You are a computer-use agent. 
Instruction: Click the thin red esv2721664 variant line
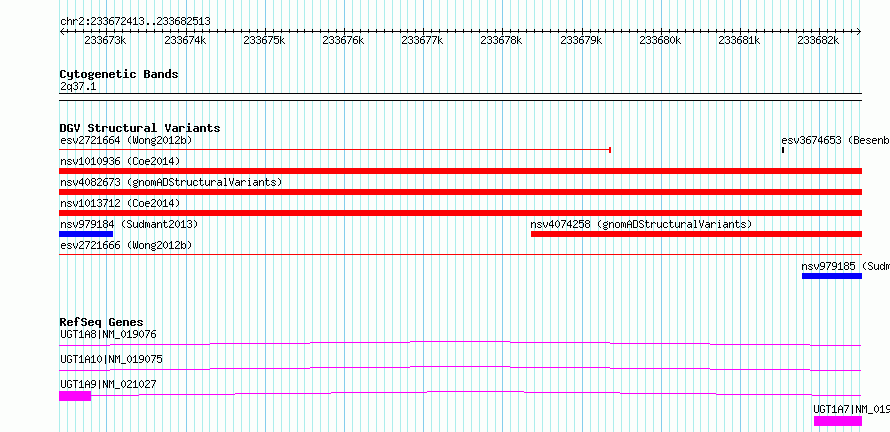(335, 150)
